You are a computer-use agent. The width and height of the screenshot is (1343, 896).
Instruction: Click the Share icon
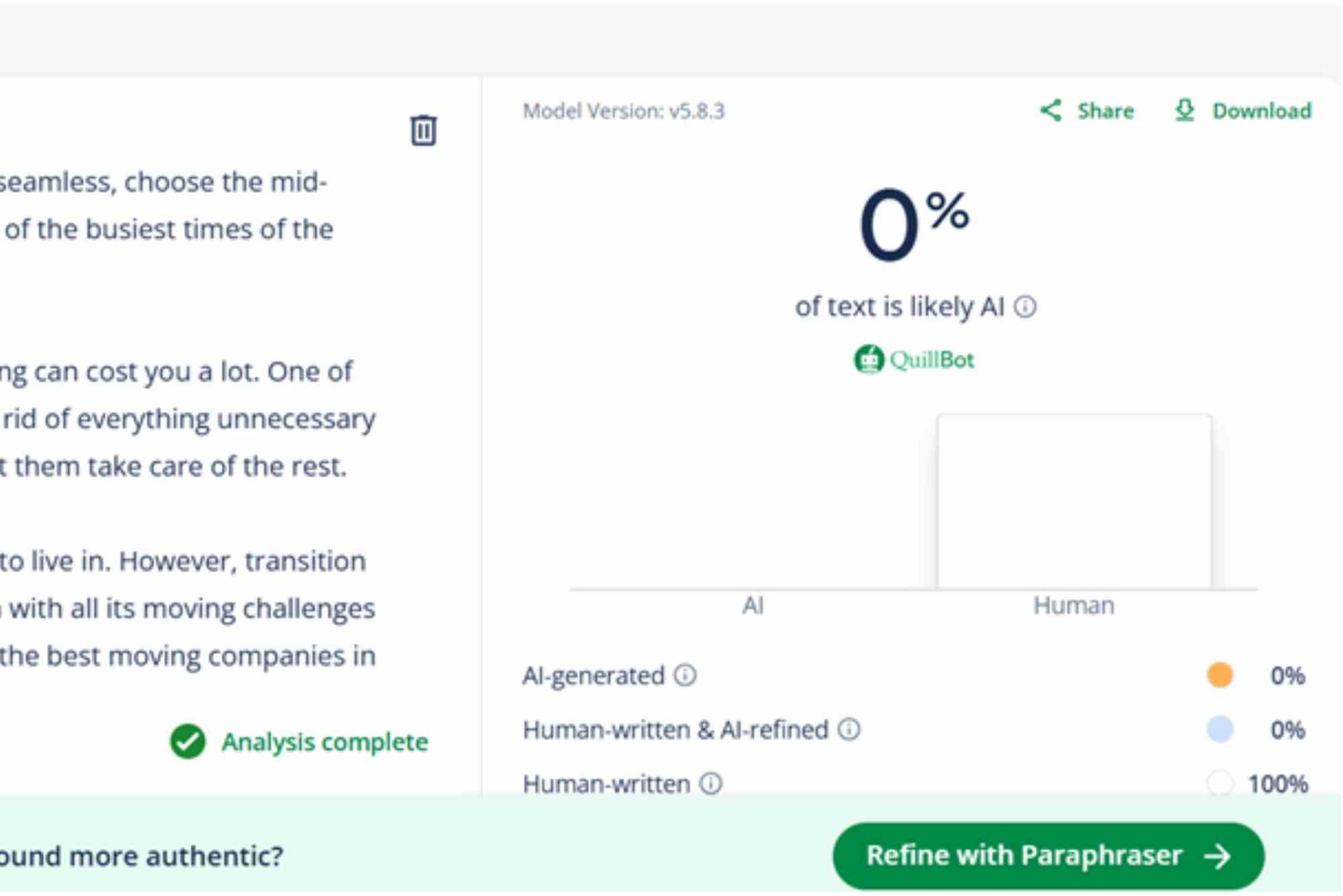tap(1051, 110)
